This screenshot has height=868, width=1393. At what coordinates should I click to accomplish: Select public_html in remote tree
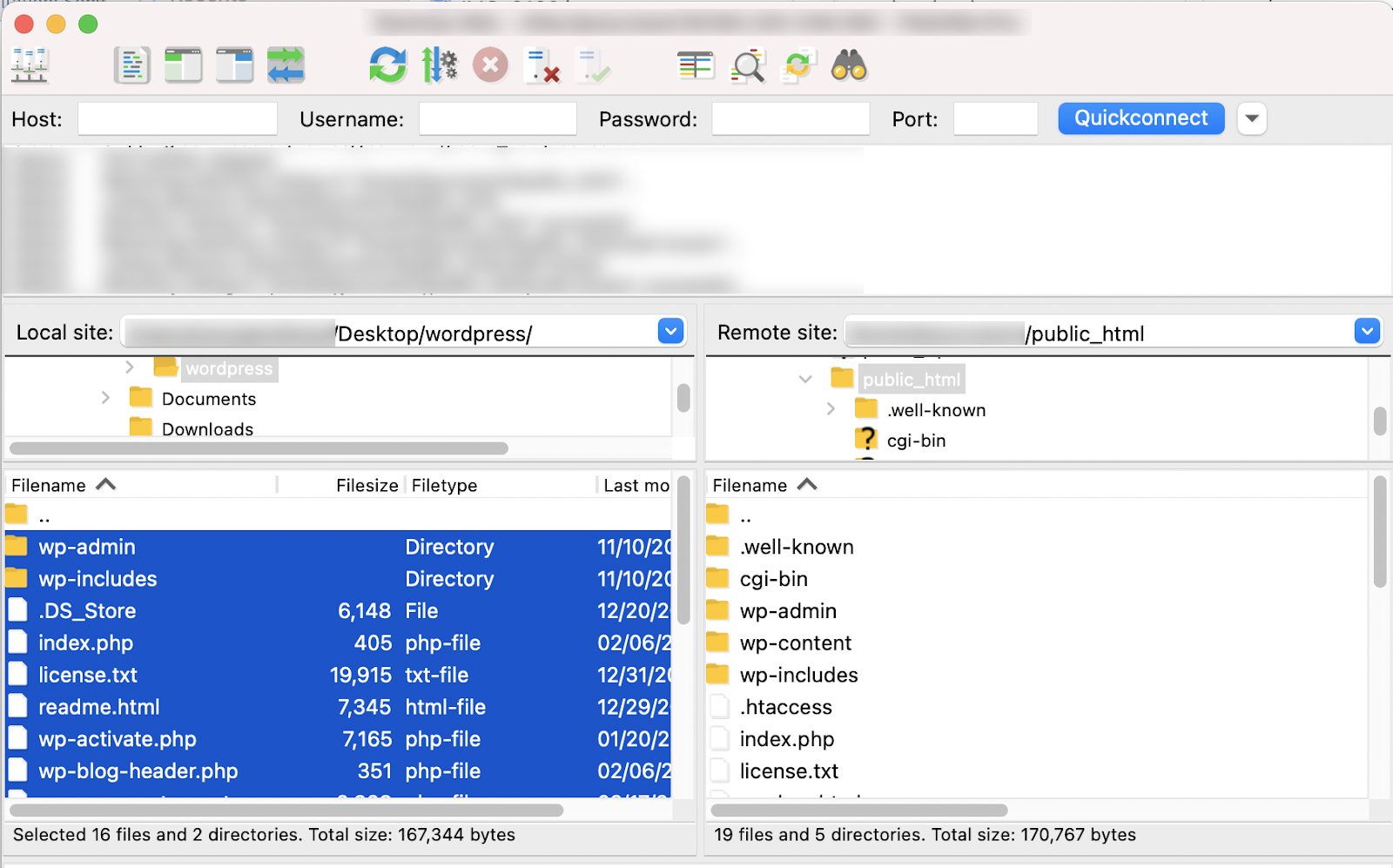click(912, 380)
